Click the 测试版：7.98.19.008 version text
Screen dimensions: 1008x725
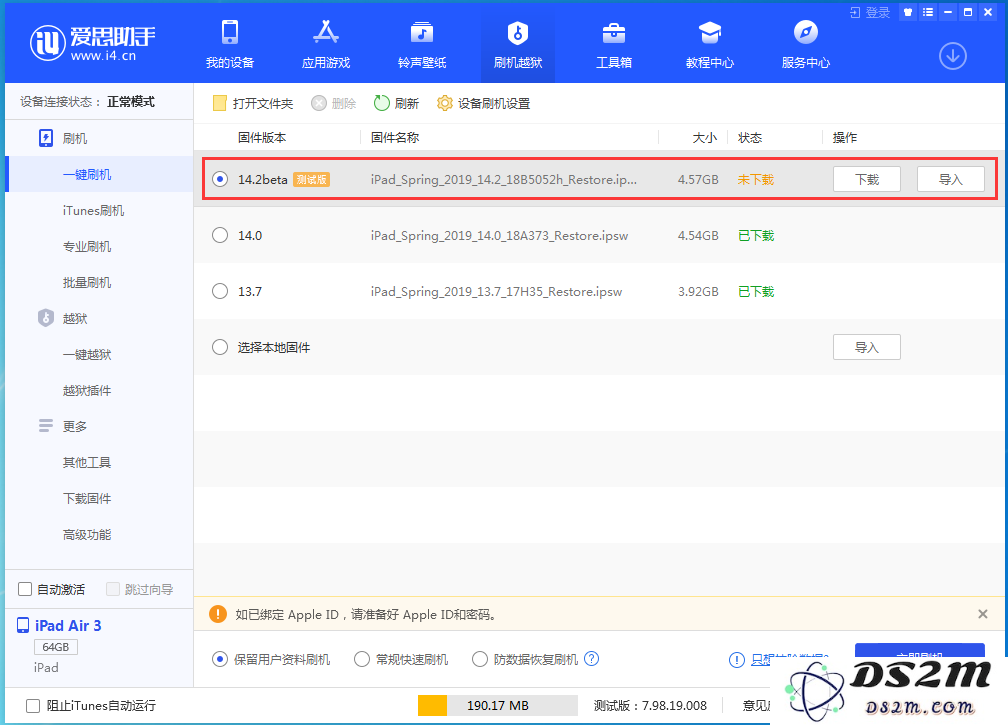click(650, 706)
